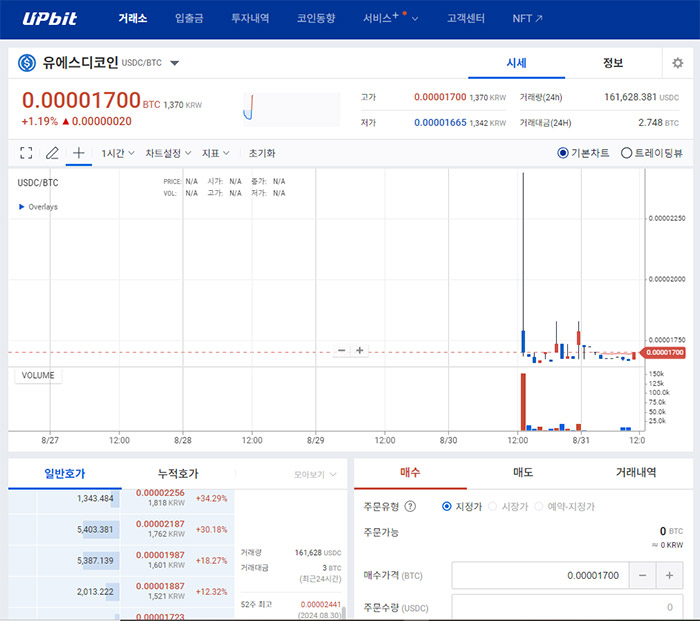Zoom in chart with plus button

(x=359, y=350)
